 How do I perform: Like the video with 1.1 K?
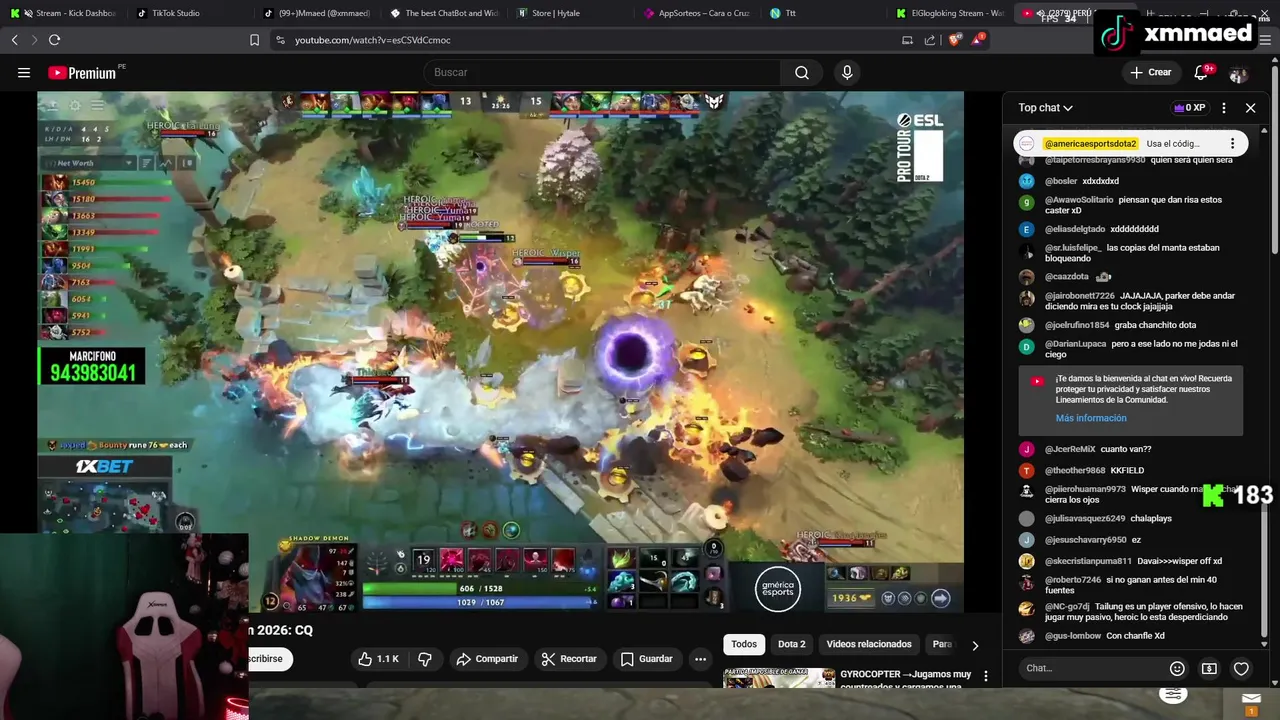379,659
